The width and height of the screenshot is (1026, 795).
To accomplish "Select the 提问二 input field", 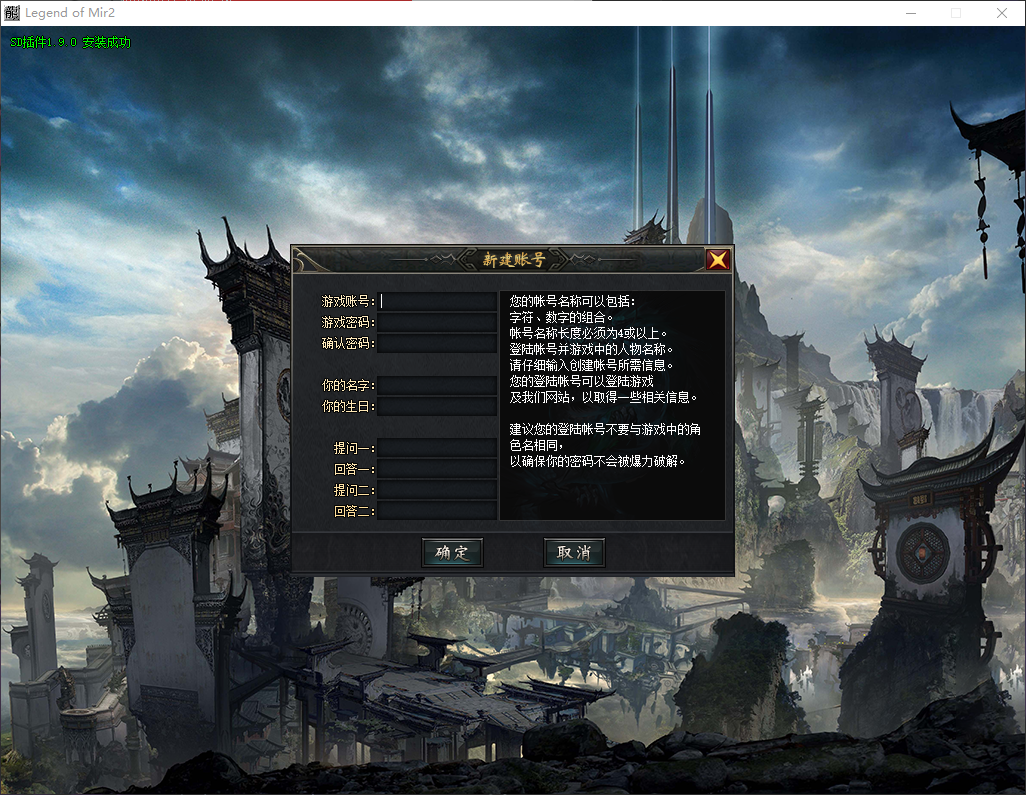I will (436, 489).
